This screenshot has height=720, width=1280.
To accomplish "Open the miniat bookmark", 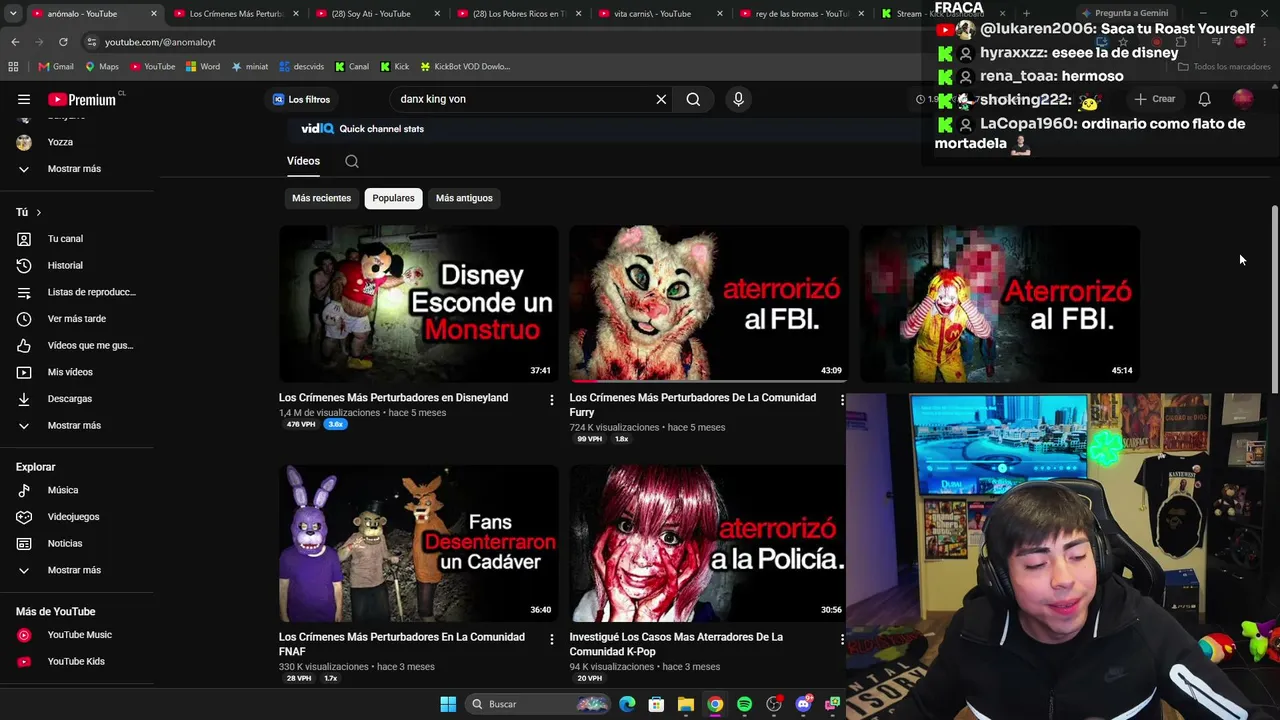I will (250, 67).
